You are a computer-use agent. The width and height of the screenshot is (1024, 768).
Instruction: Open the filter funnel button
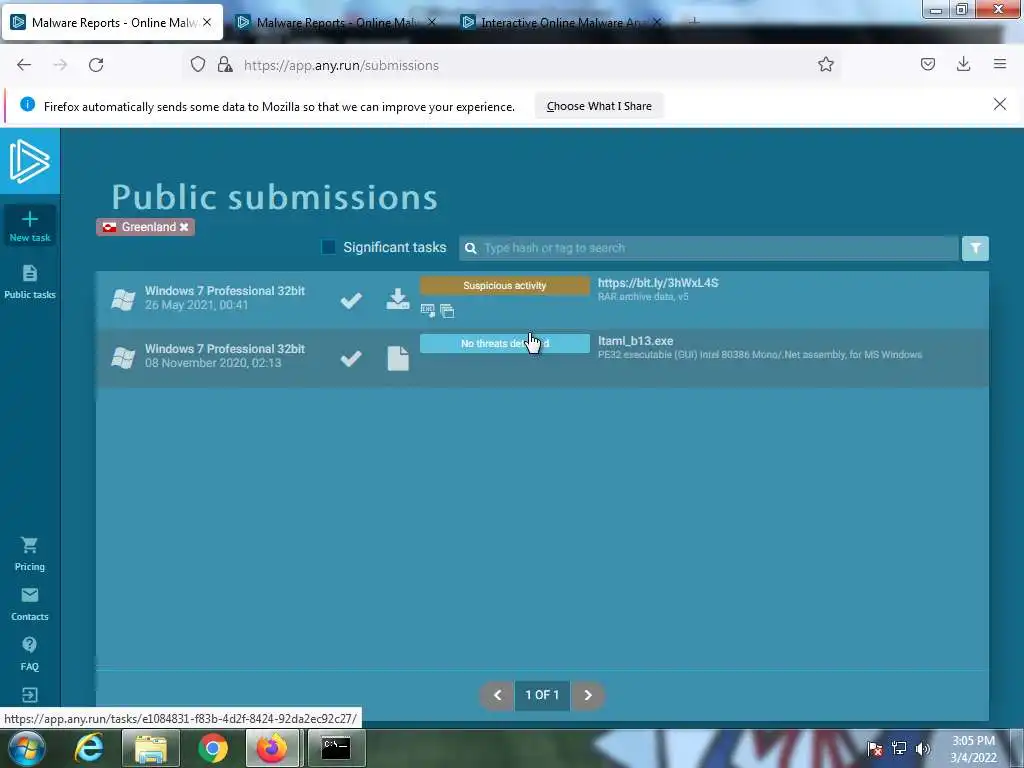point(975,248)
